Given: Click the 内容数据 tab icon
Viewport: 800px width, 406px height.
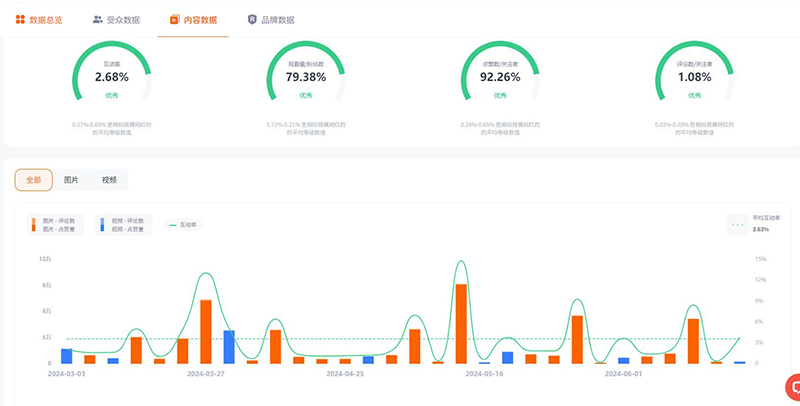Looking at the screenshot, I should click(175, 19).
